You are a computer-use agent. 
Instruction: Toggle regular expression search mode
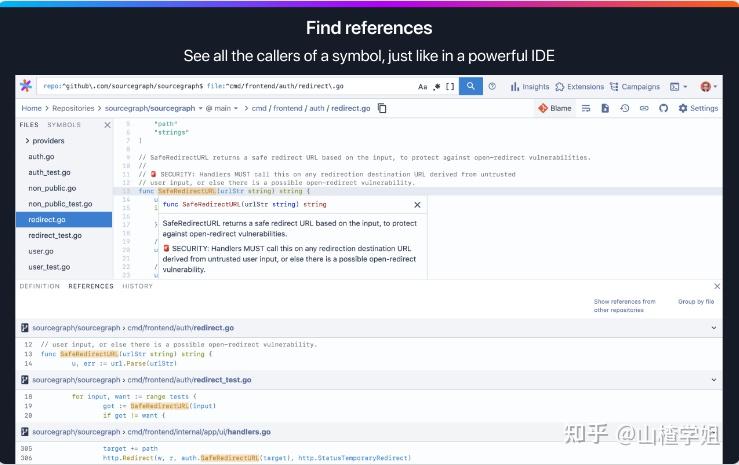pos(437,87)
